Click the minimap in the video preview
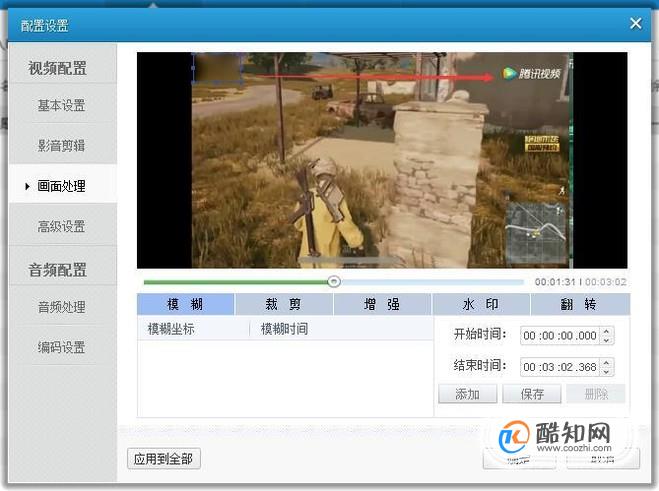The width and height of the screenshot is (659, 491). point(536,232)
